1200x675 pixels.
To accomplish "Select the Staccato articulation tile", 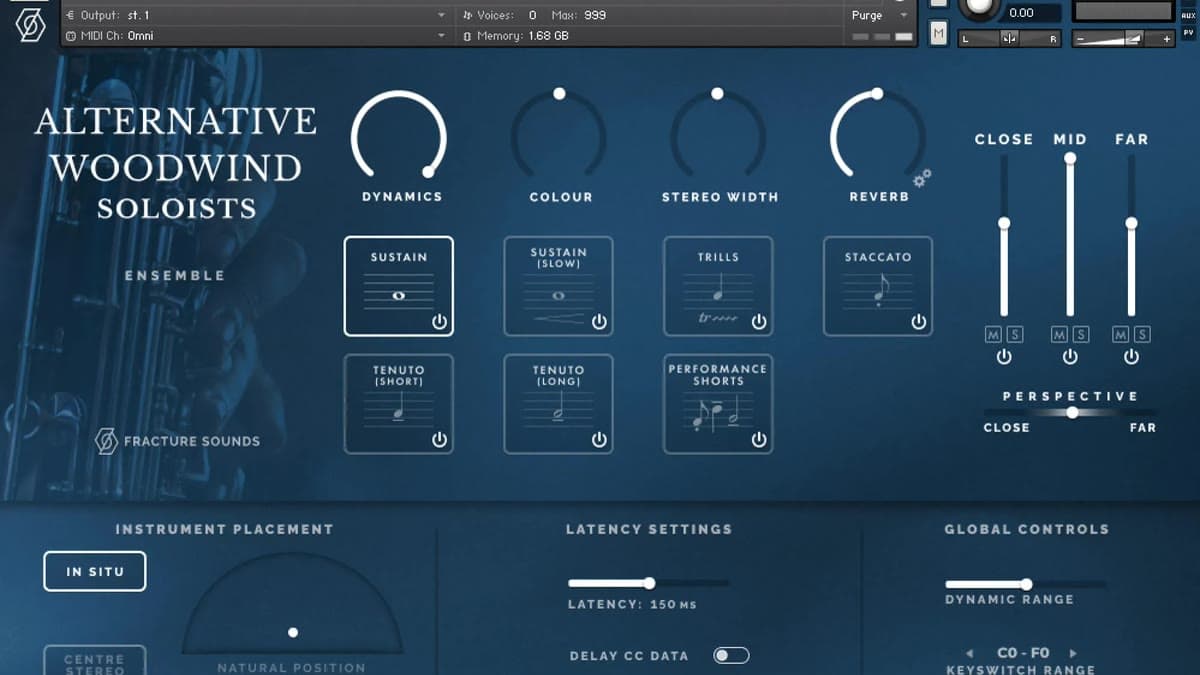I will [878, 286].
